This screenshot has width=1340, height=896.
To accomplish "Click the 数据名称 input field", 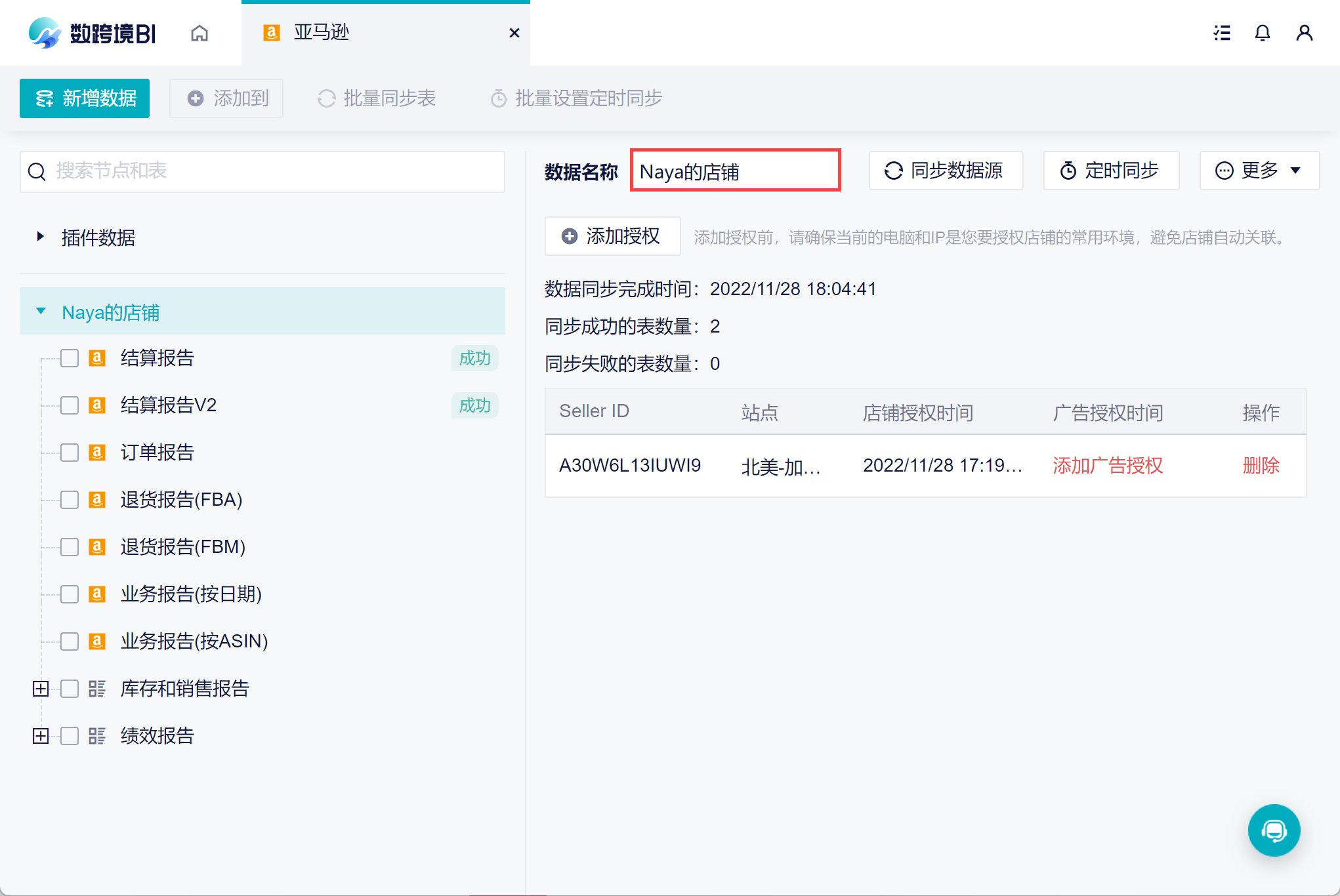I will click(735, 171).
